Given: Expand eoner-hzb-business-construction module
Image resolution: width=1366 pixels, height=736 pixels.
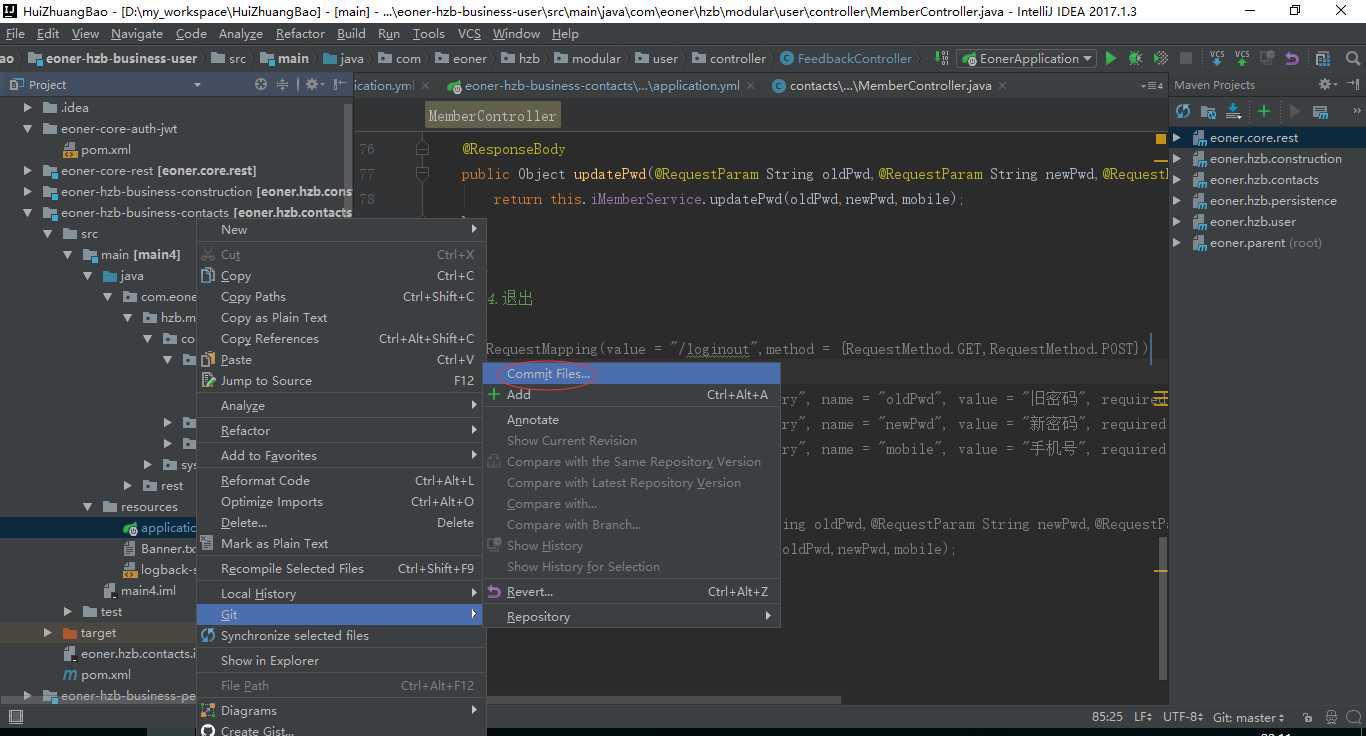Looking at the screenshot, I should pos(28,191).
